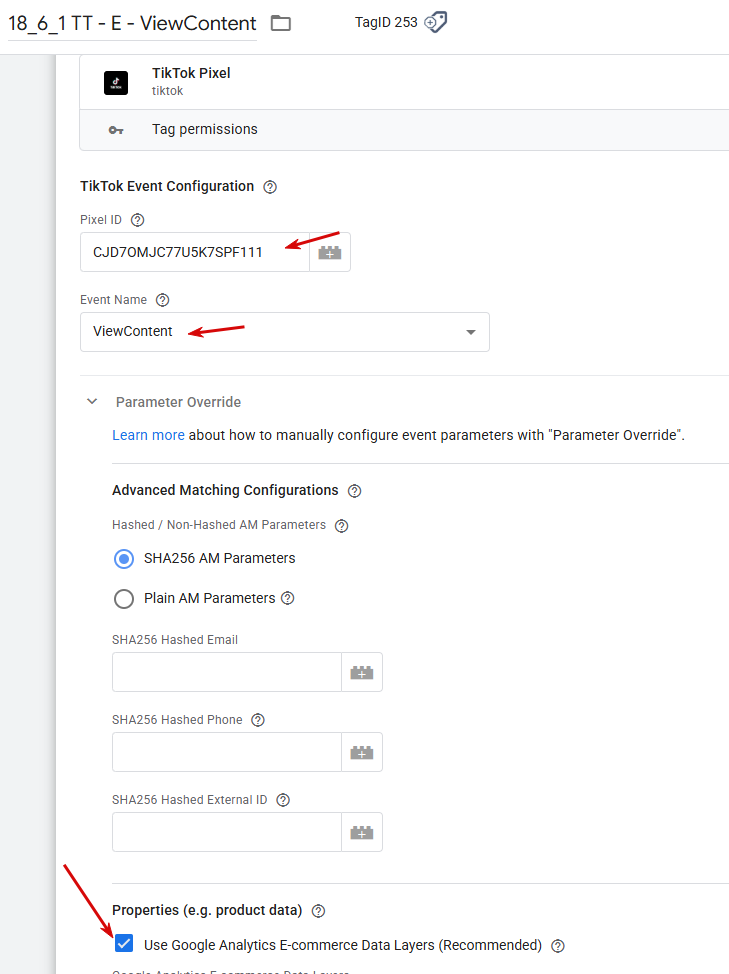Click the TagID 253 tag icon

(x=435, y=22)
